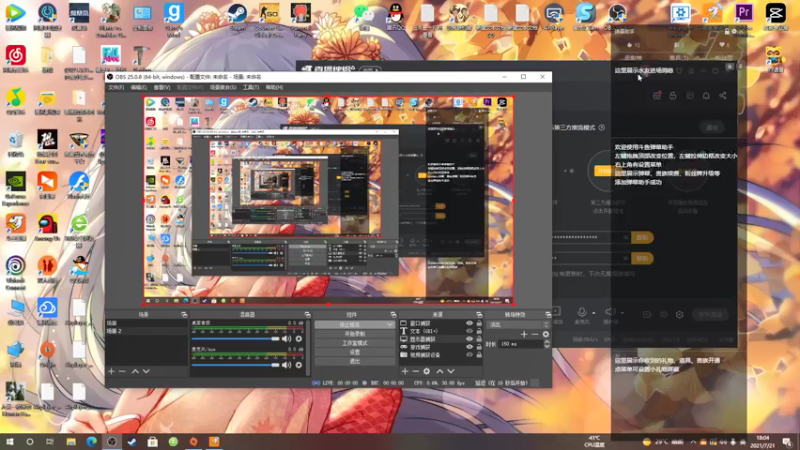Viewport: 800px width, 450px height.
Task: Open Windows Start menu on taskbar
Action: point(9,442)
